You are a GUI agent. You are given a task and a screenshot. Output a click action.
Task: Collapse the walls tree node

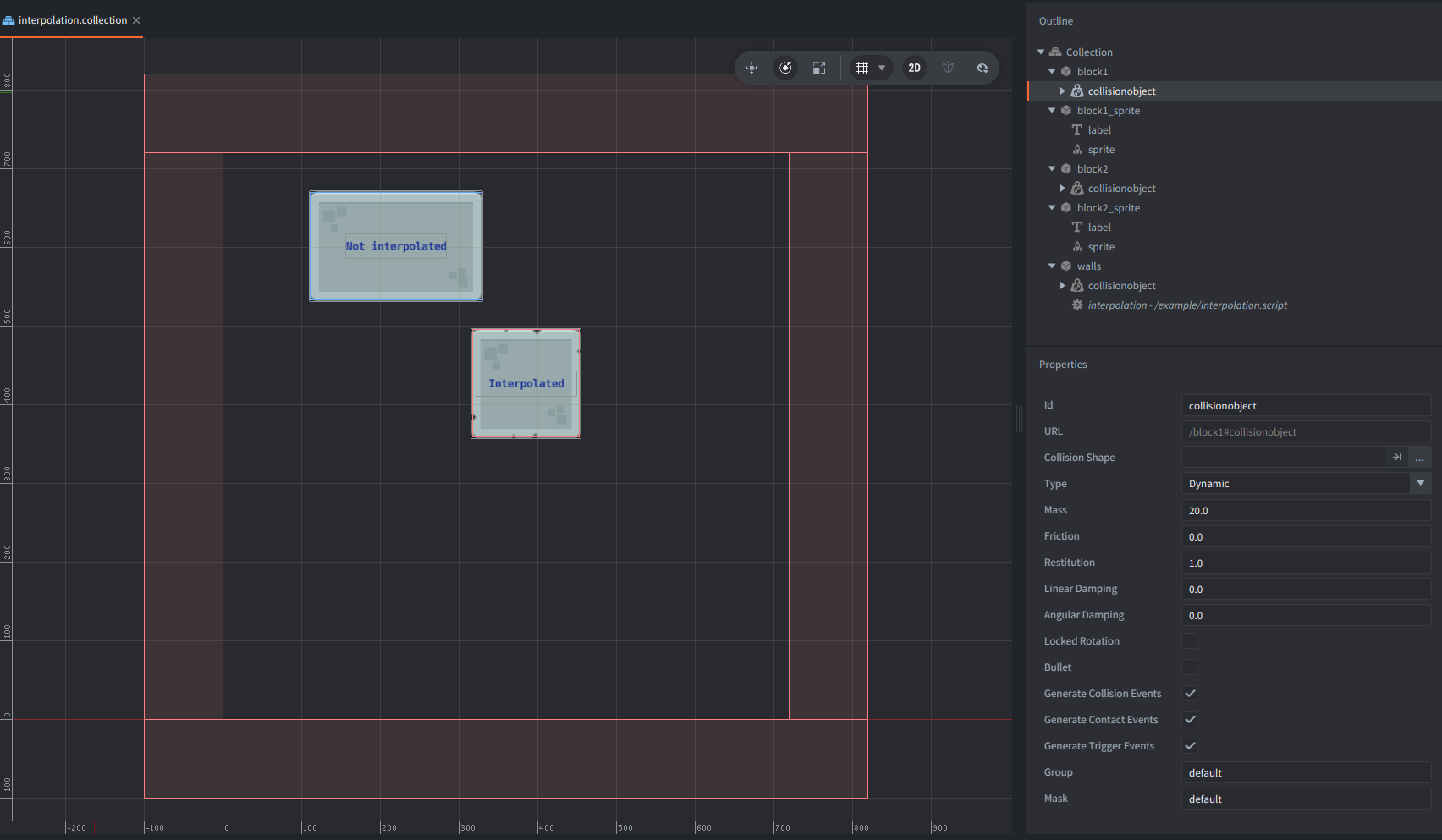1052,266
